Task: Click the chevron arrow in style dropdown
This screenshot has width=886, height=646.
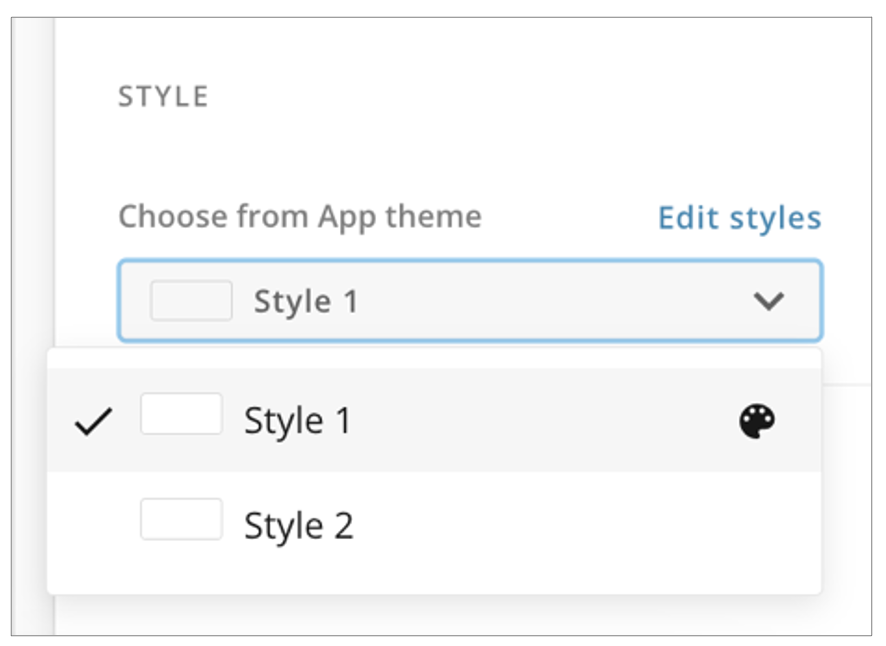Action: click(x=768, y=301)
